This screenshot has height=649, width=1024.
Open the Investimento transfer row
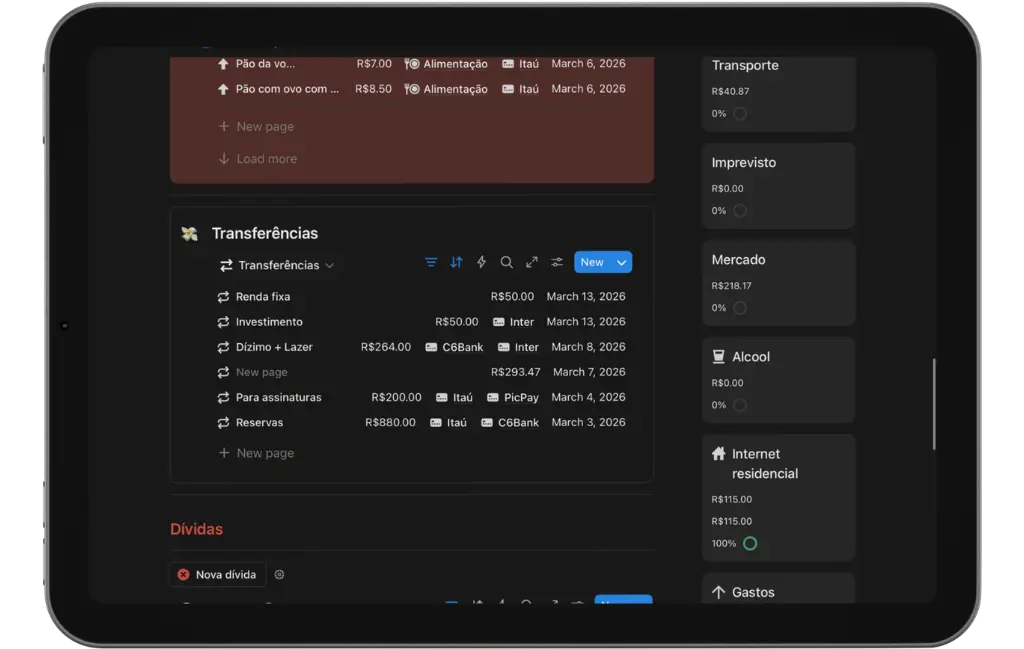421,322
